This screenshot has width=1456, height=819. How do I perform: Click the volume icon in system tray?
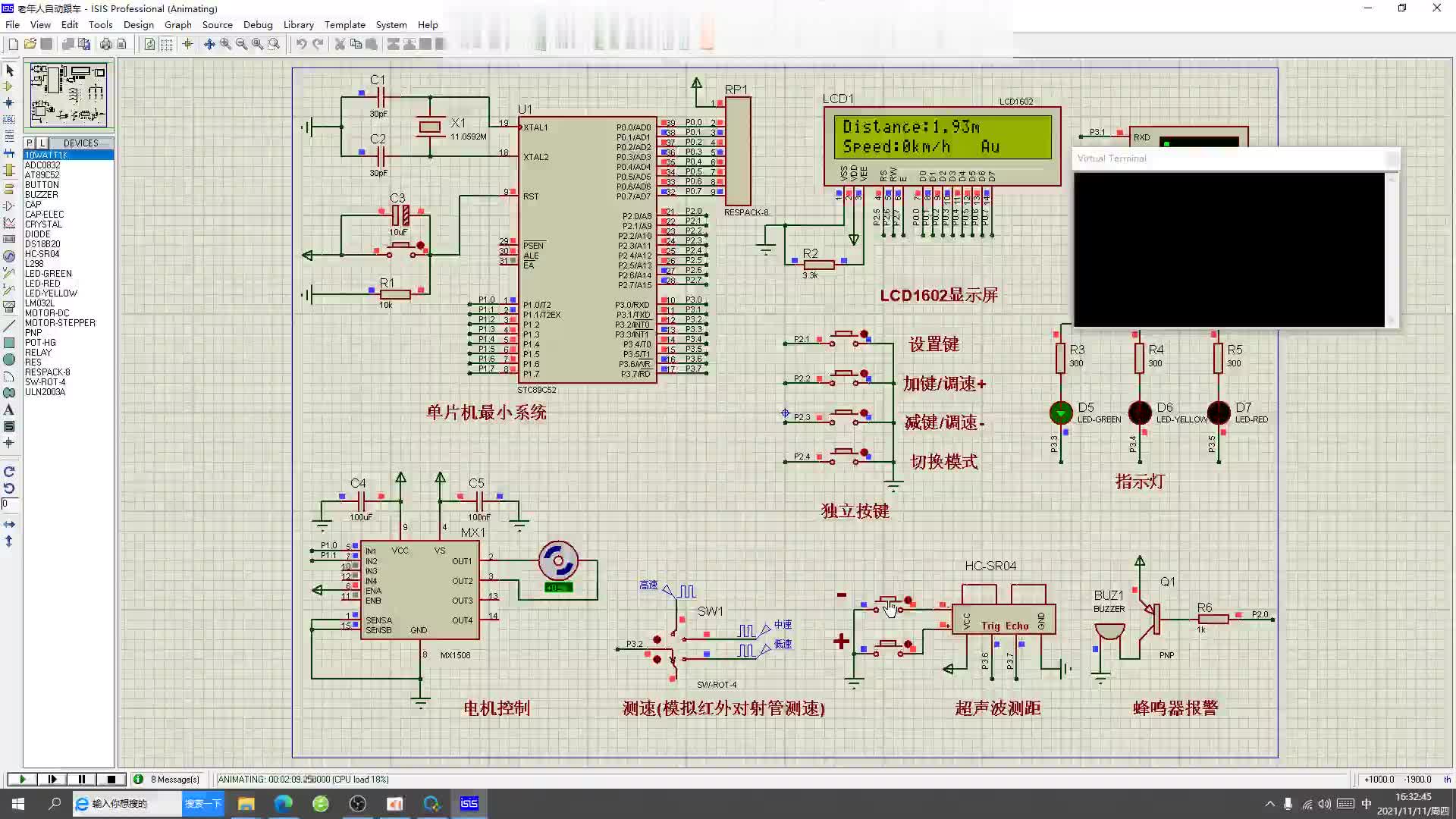pyautogui.click(x=1325, y=804)
